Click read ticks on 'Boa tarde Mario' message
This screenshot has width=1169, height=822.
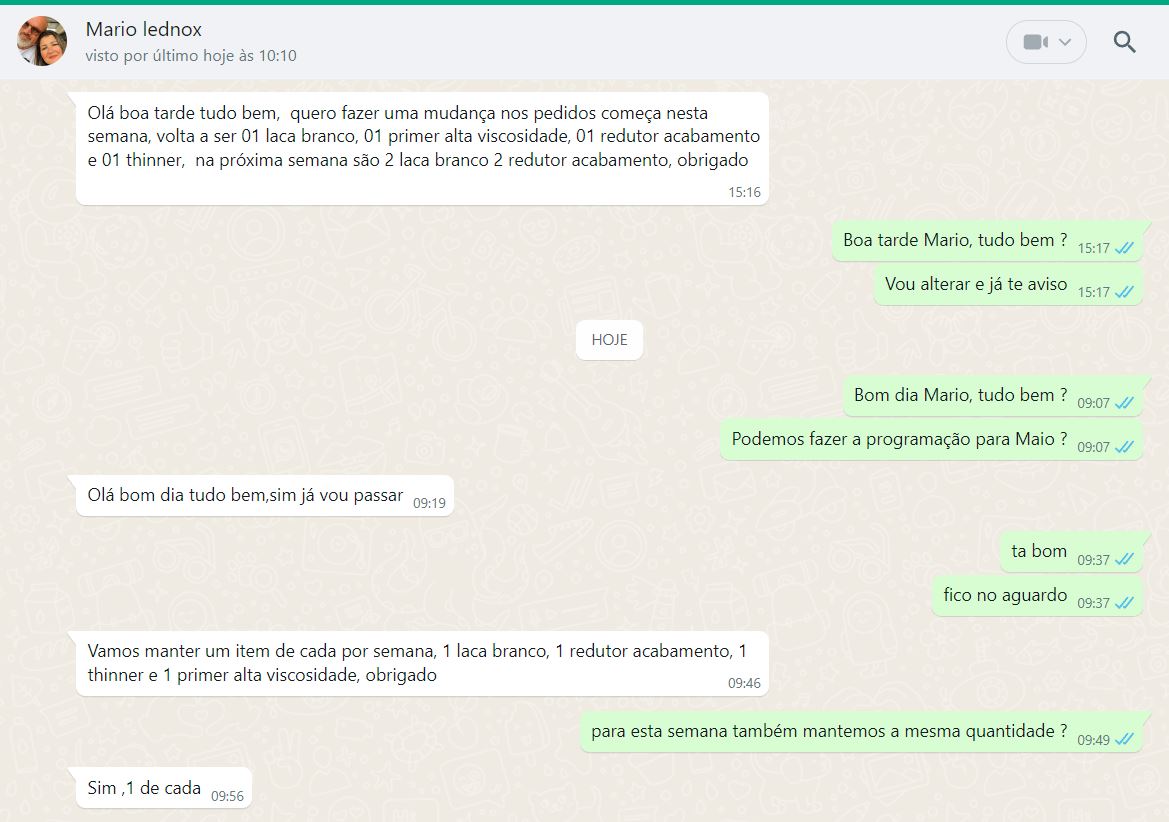tap(1124, 248)
